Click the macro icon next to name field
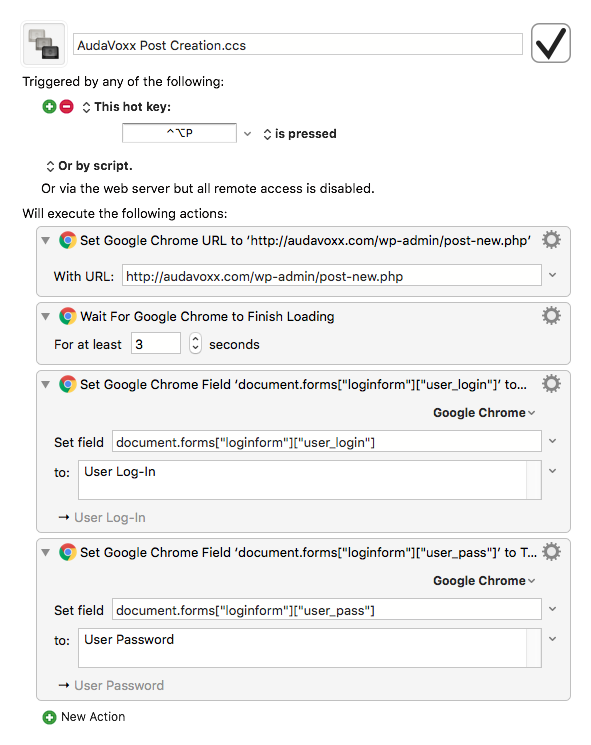 pyautogui.click(x=44, y=44)
